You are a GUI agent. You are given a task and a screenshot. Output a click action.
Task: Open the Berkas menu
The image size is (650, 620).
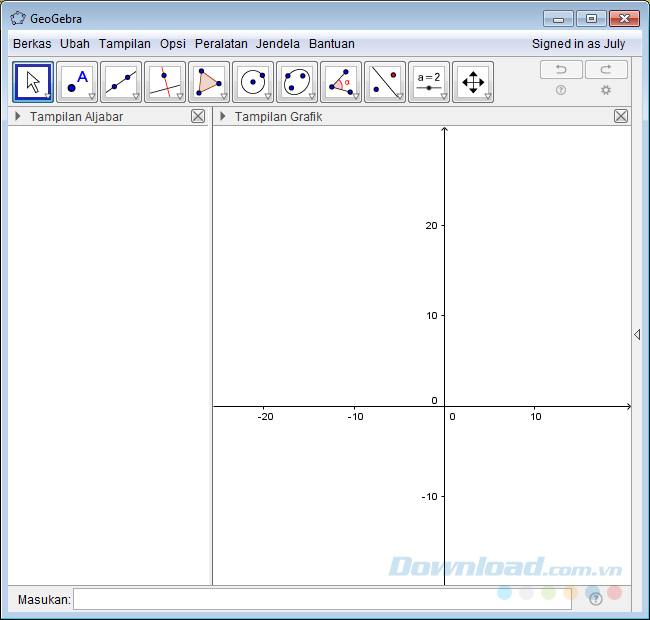(x=32, y=44)
